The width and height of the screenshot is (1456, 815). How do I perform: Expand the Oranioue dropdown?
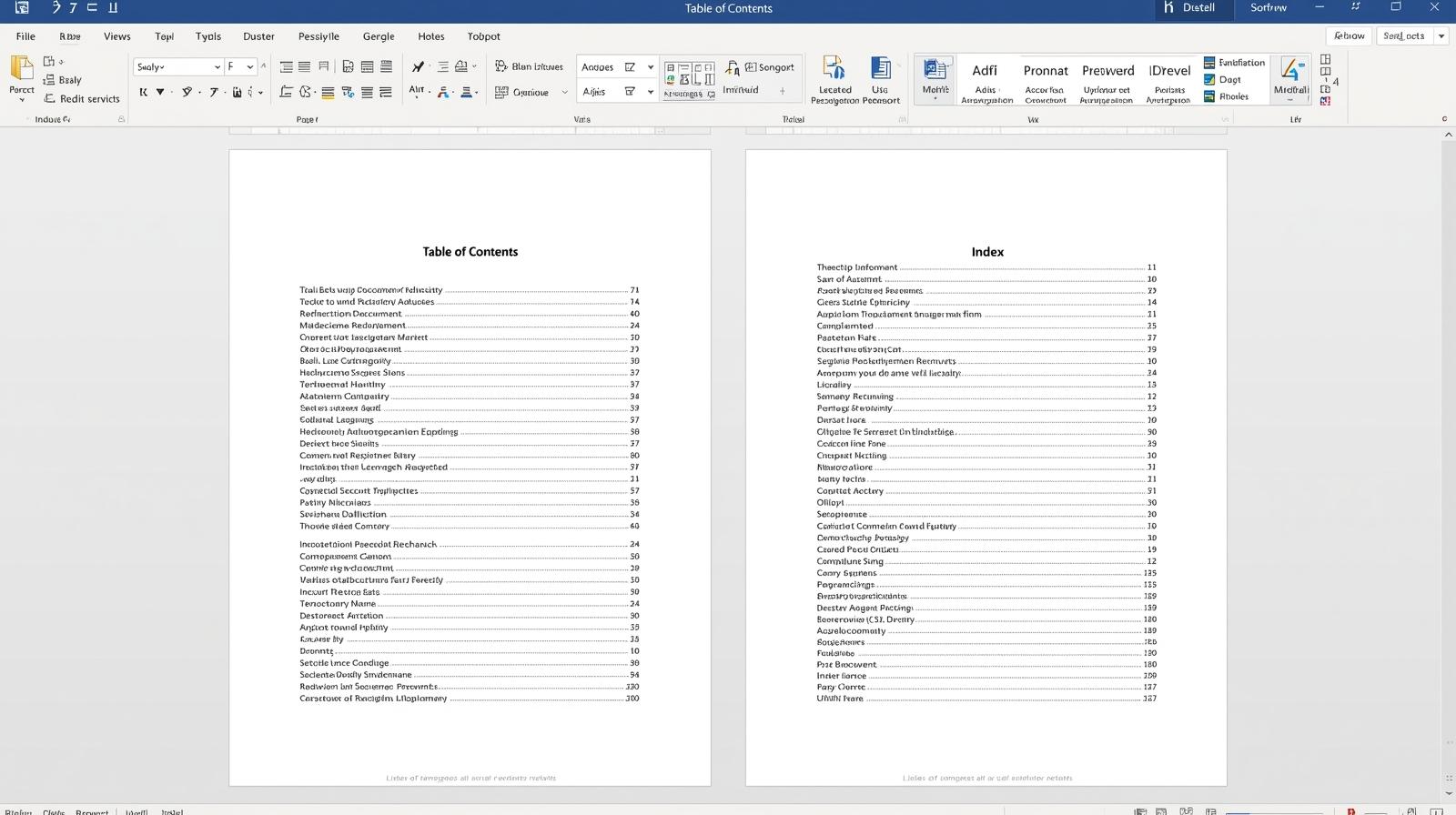click(x=564, y=92)
